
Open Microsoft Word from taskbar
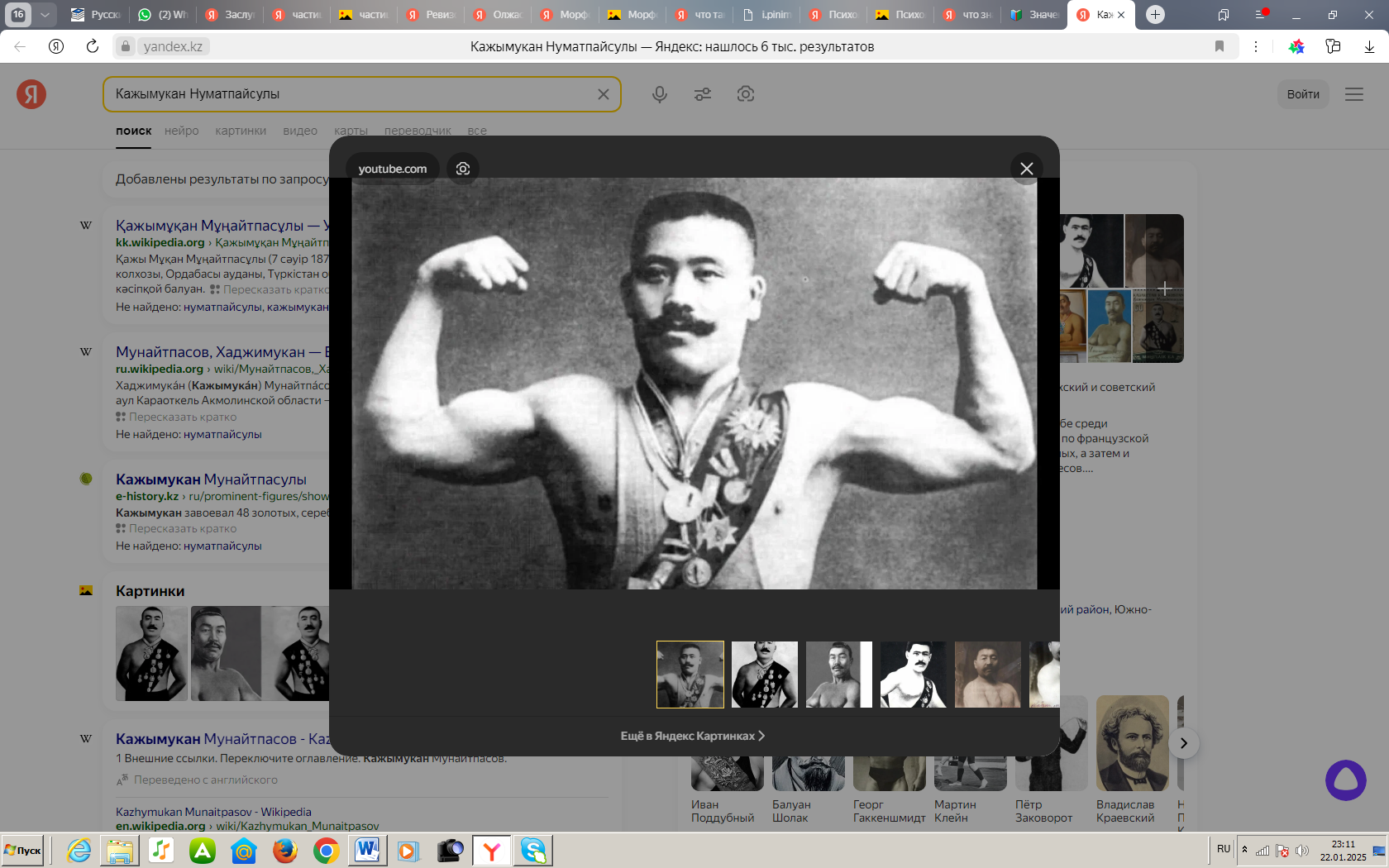pos(367,850)
